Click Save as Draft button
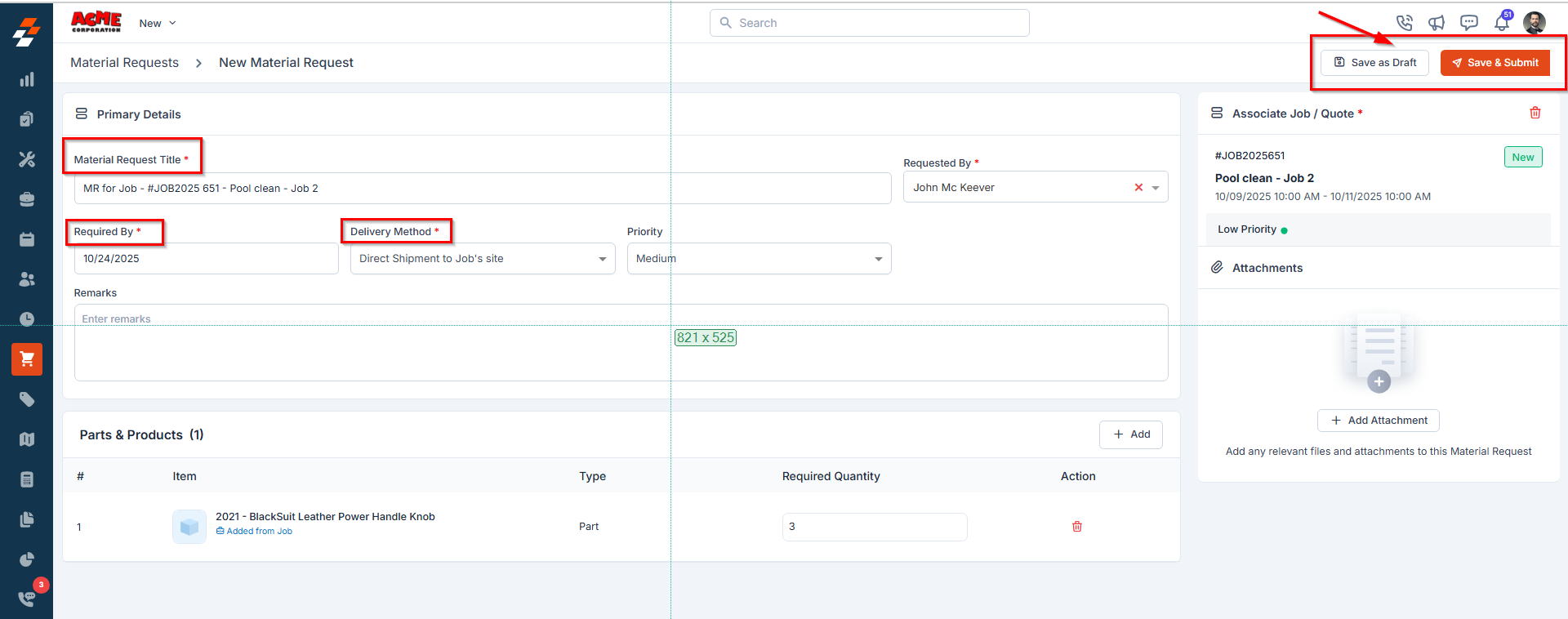 (x=1374, y=63)
